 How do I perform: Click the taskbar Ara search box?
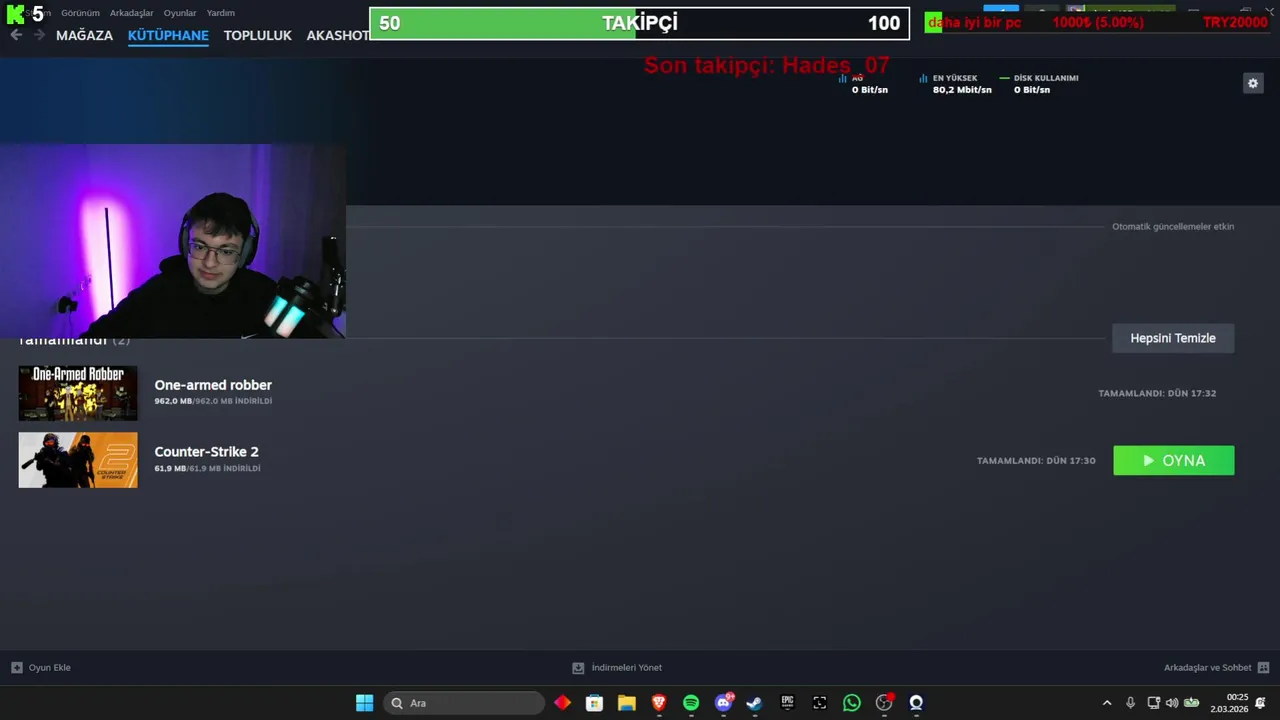click(x=465, y=703)
